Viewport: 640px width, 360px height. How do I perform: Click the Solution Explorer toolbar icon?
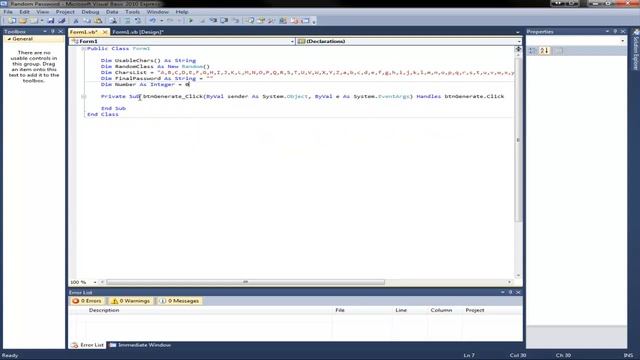coord(250,20)
